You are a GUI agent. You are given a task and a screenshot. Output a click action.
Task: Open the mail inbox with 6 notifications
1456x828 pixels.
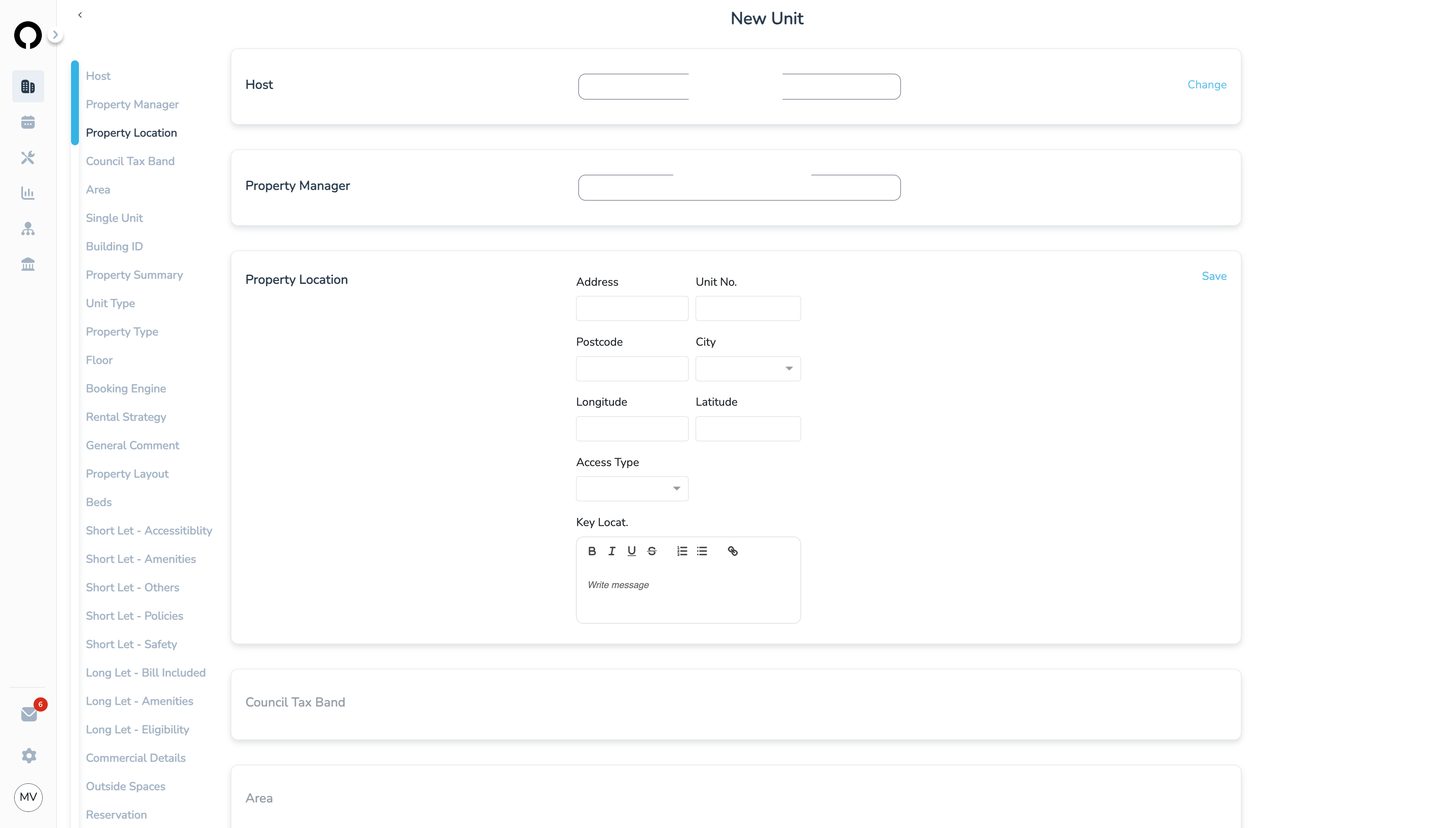[x=30, y=714]
